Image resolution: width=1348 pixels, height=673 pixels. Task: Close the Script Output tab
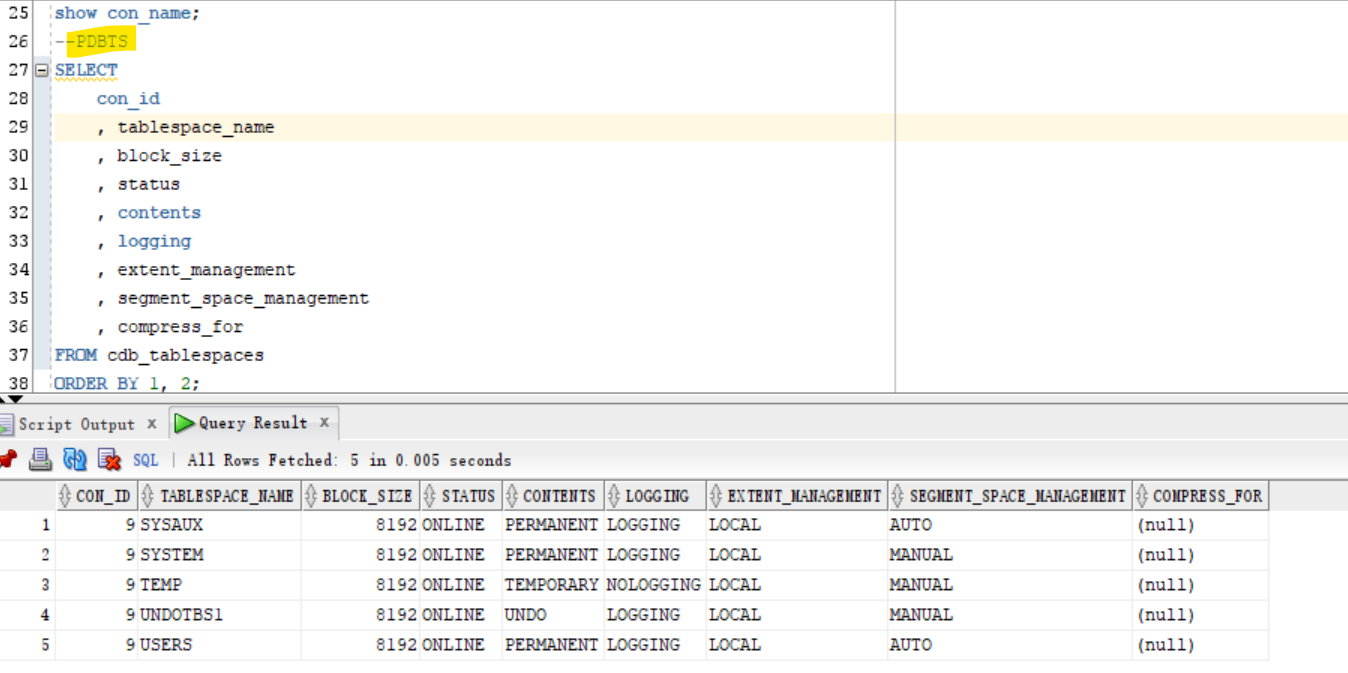152,423
